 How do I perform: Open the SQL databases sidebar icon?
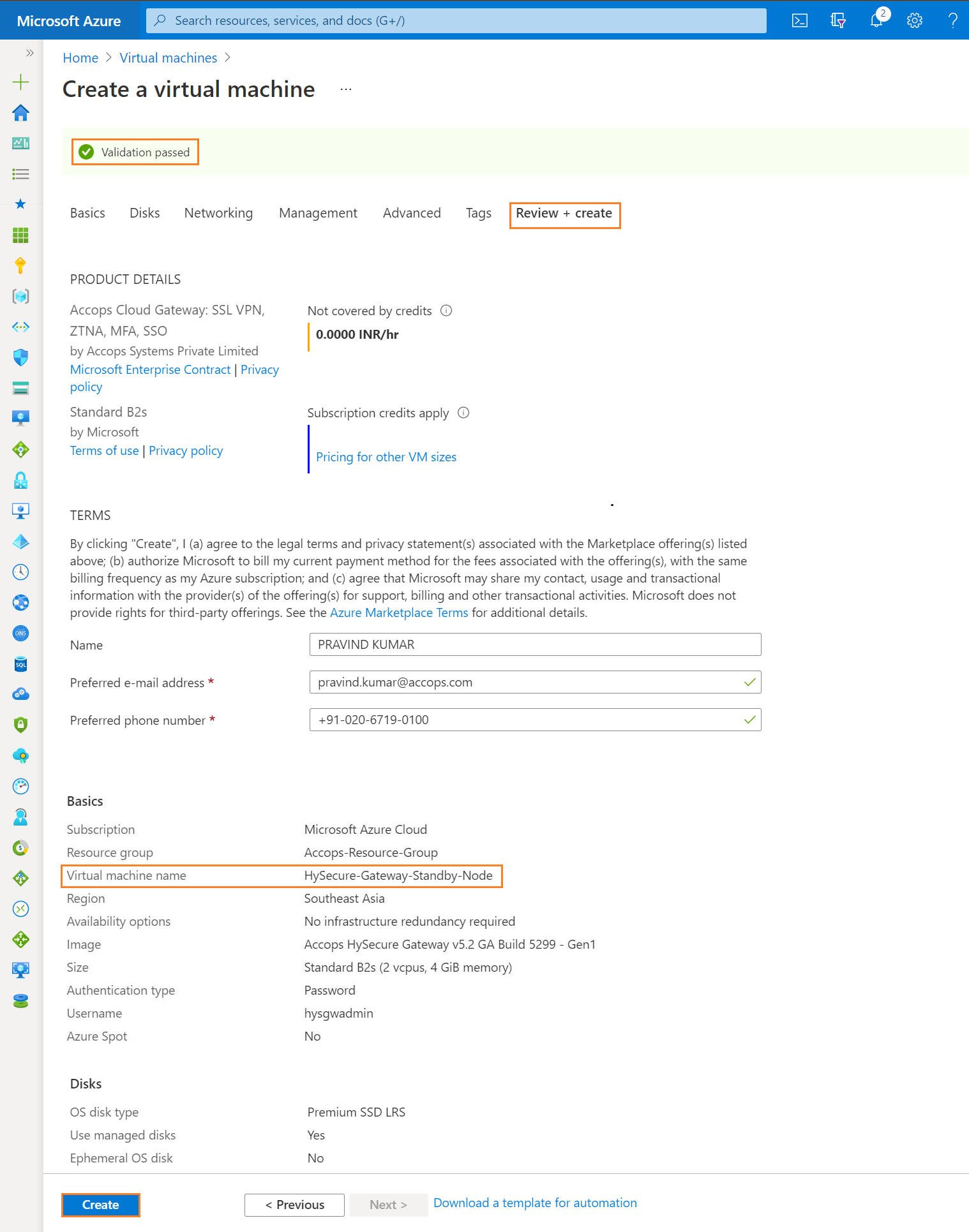tap(20, 664)
